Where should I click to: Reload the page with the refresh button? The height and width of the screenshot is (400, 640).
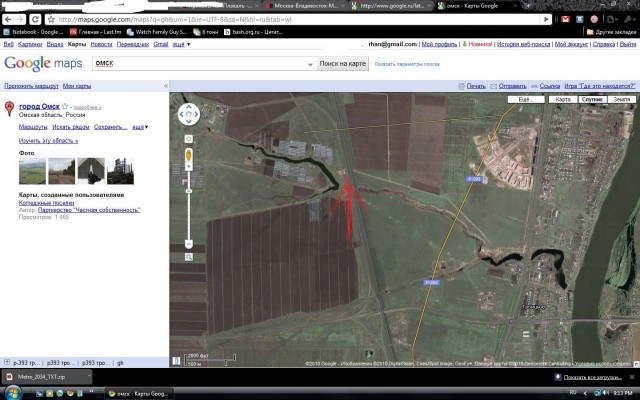point(35,19)
